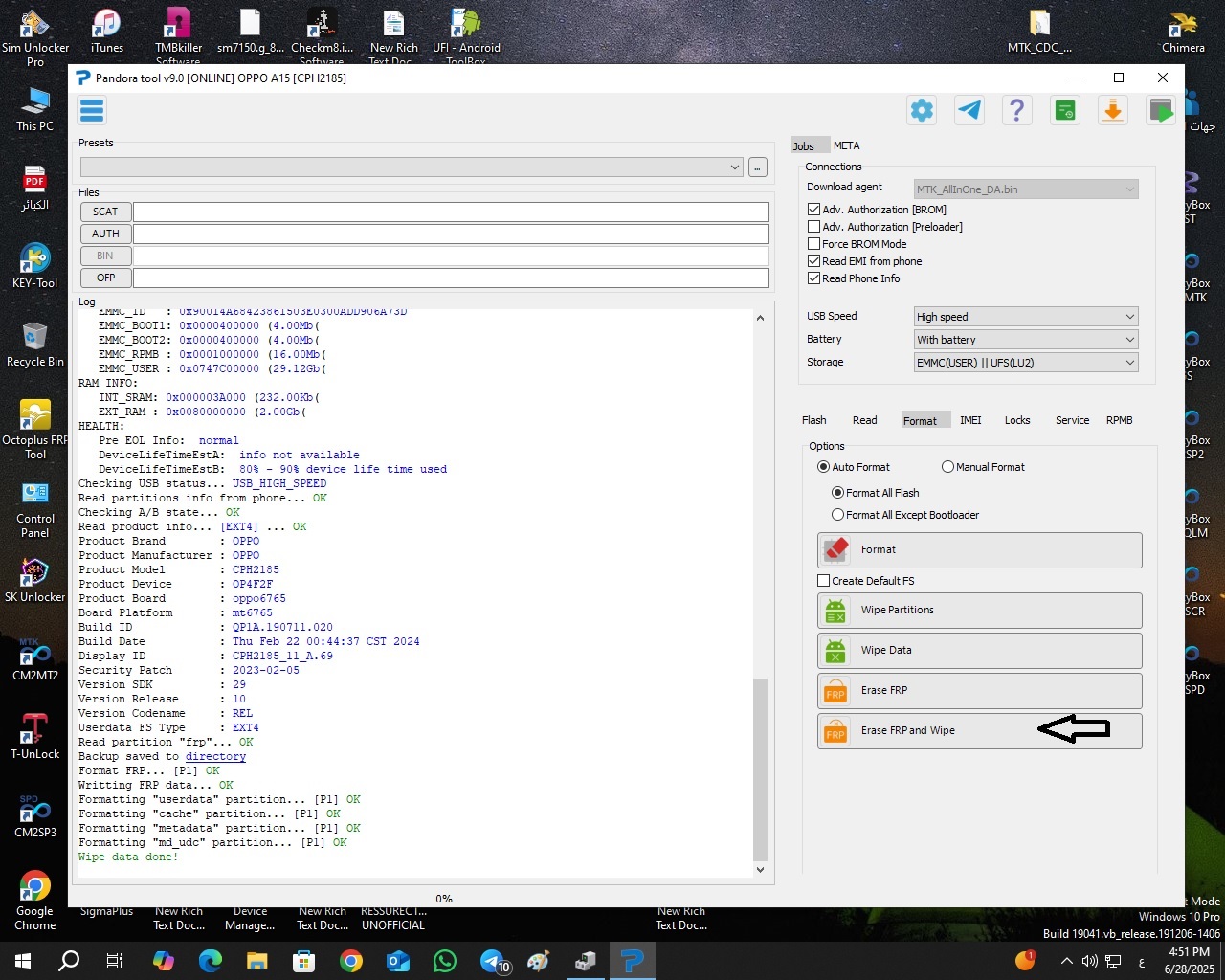Expand the Presets dropdown
The width and height of the screenshot is (1225, 980).
[x=412, y=167]
